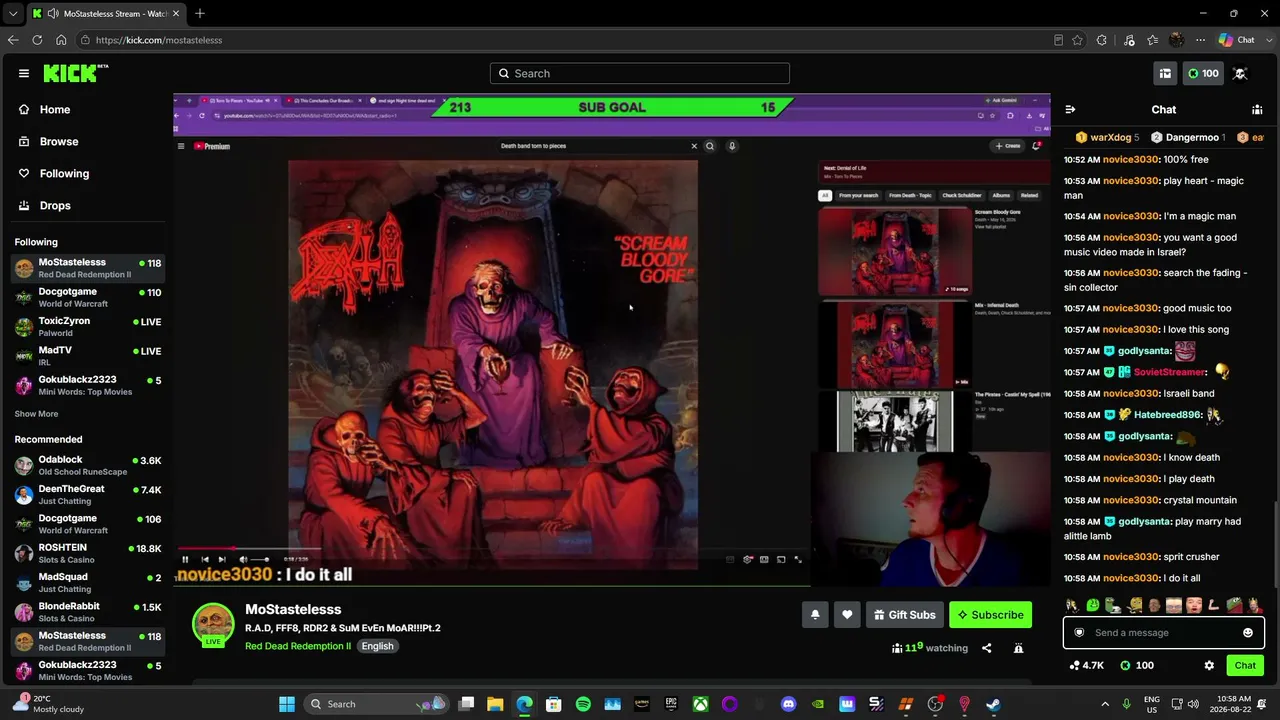Collapse the chat panel with arrow icon
Image resolution: width=1280 pixels, height=720 pixels.
pos(1070,109)
